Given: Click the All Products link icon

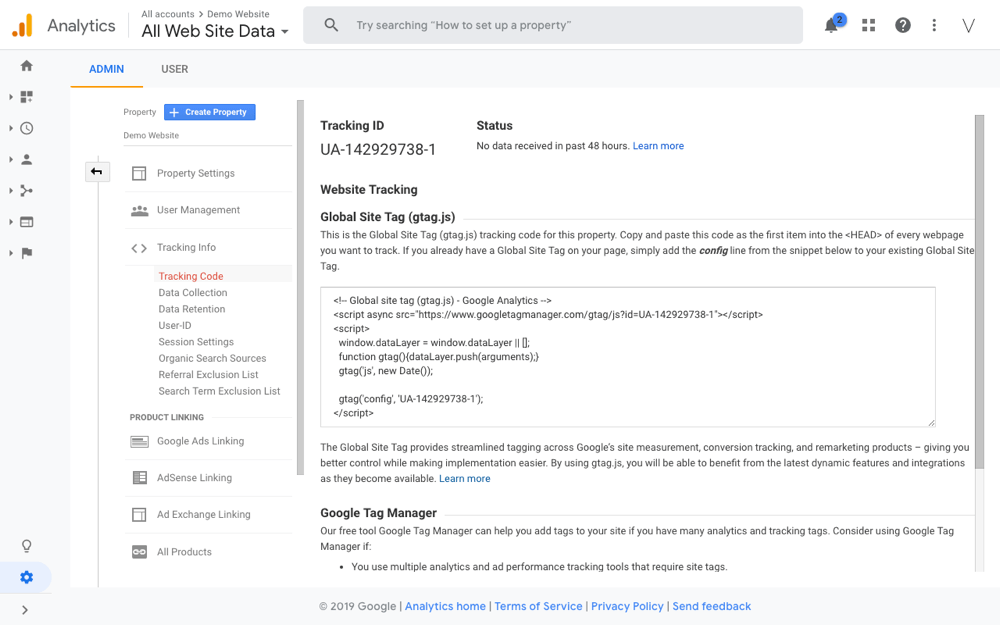Looking at the screenshot, I should click(x=139, y=552).
